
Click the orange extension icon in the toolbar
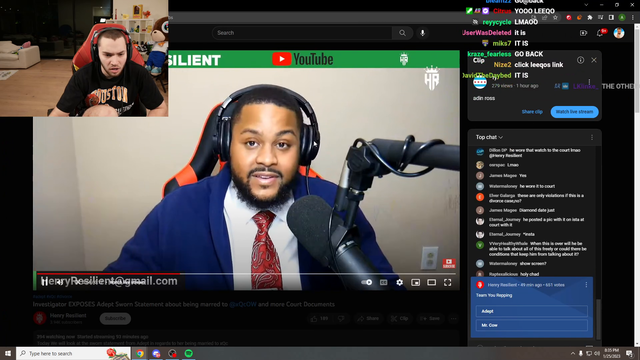pyautogui.click(x=579, y=18)
